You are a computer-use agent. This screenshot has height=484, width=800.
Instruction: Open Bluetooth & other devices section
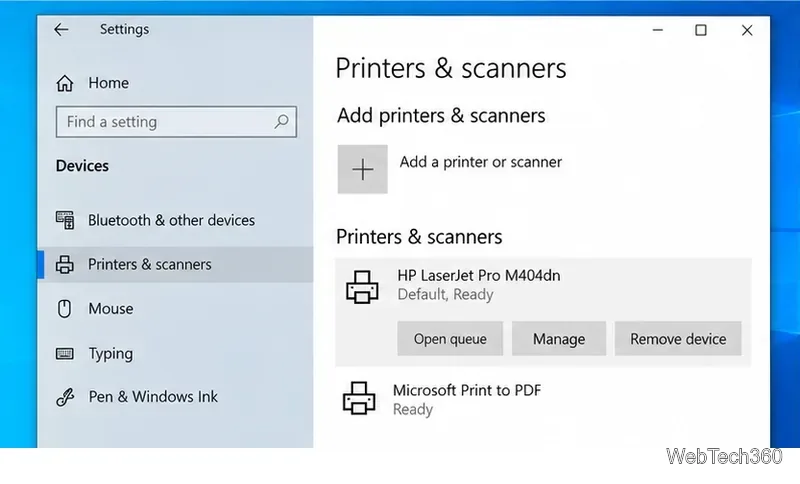(x=171, y=220)
